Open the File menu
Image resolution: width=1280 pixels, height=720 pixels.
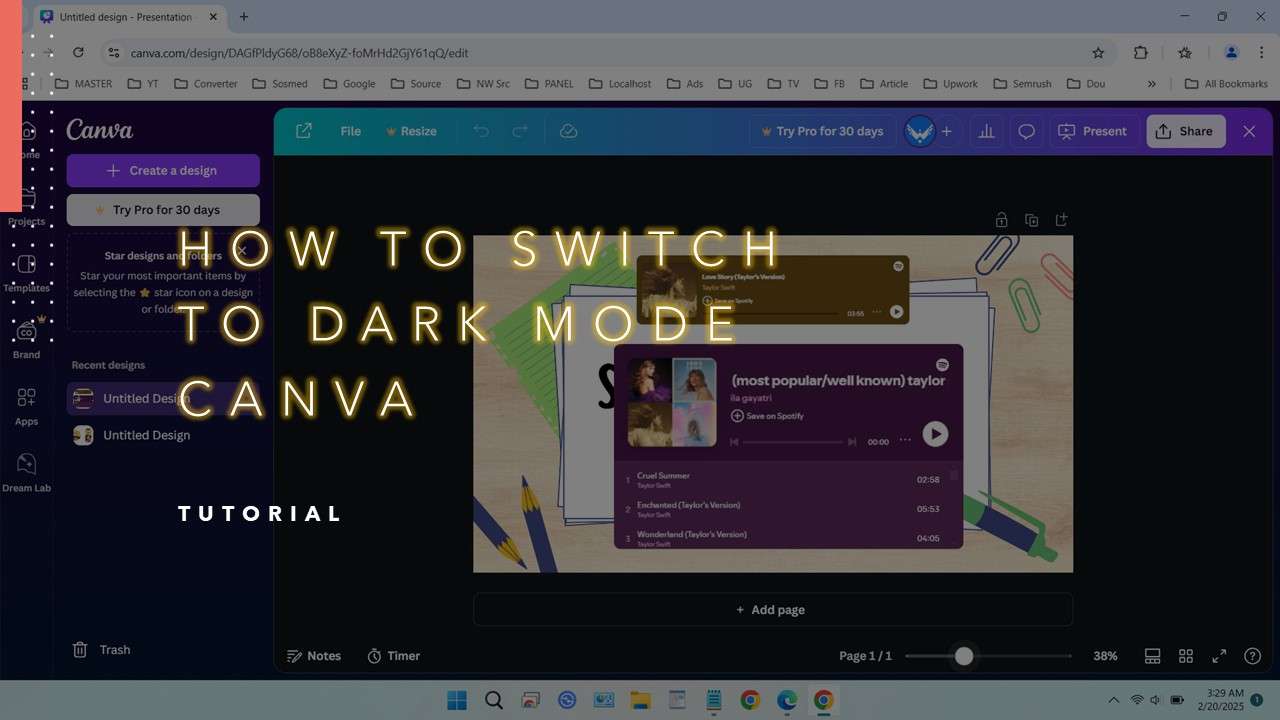pos(350,131)
